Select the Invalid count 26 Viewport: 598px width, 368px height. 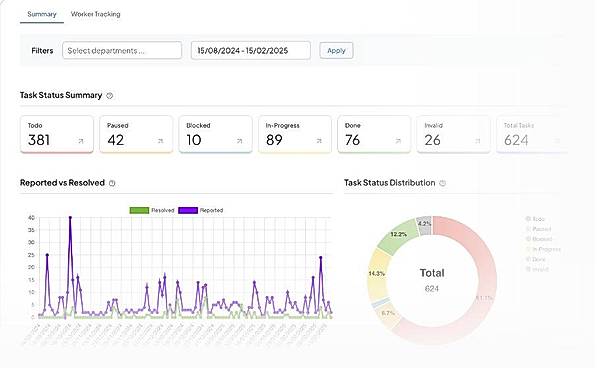click(432, 140)
